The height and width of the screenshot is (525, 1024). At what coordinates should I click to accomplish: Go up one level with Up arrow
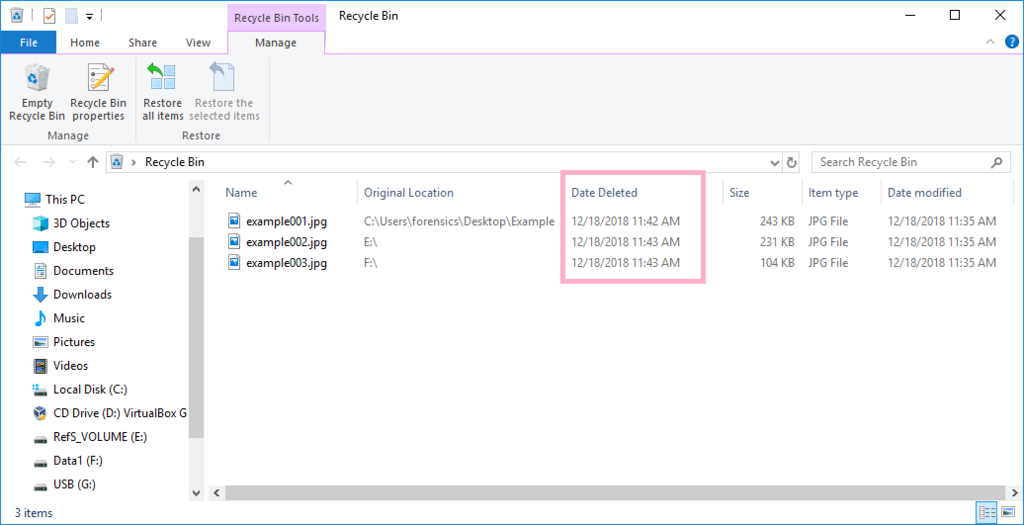coord(93,162)
